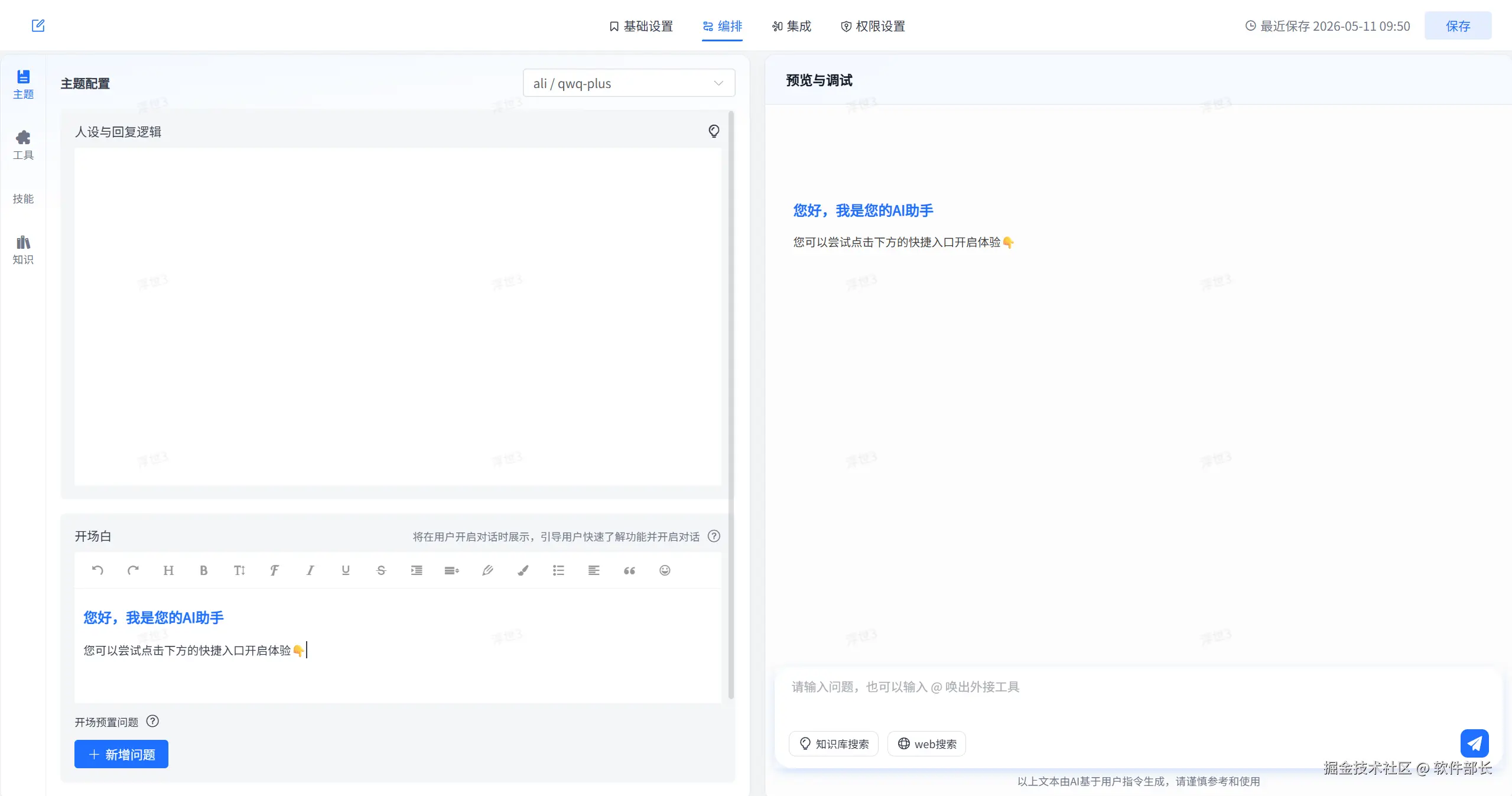The height and width of the screenshot is (796, 1512).
Task: Switch to 权限设置 tab
Action: click(x=873, y=26)
